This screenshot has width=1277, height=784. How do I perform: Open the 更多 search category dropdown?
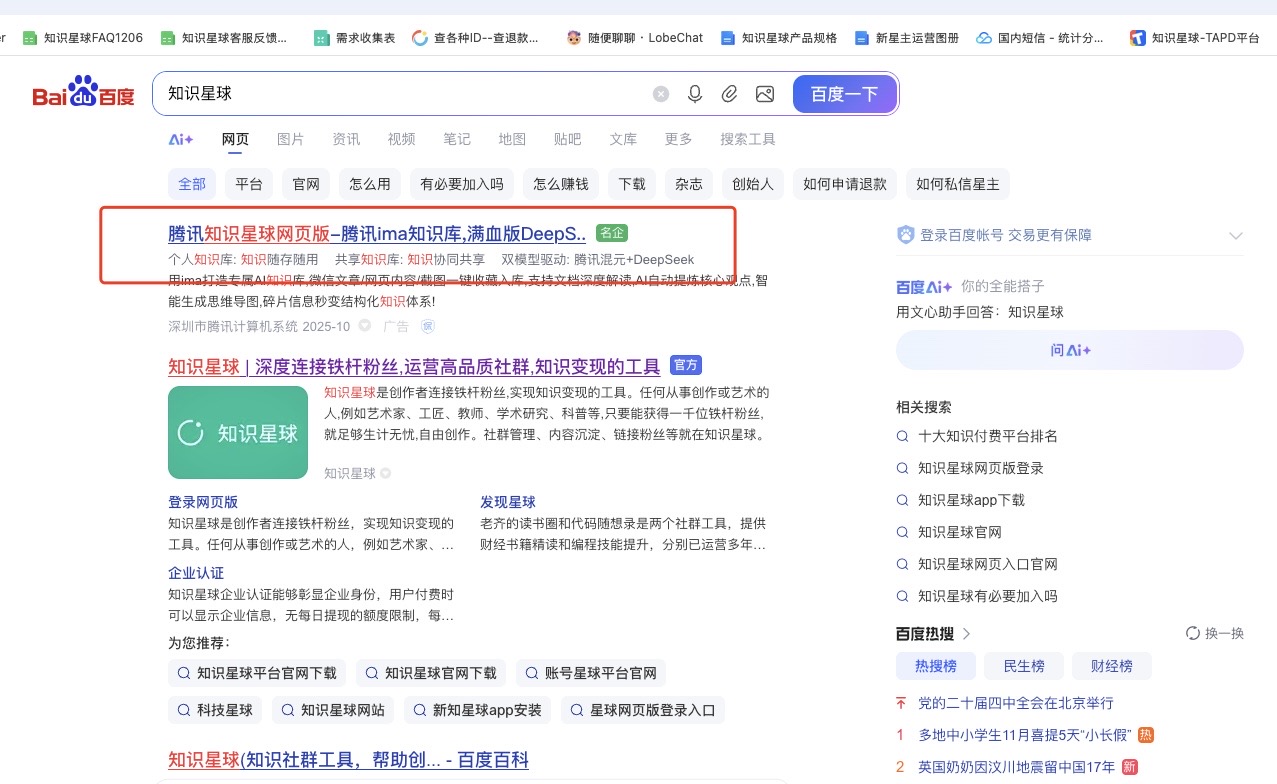click(x=678, y=139)
